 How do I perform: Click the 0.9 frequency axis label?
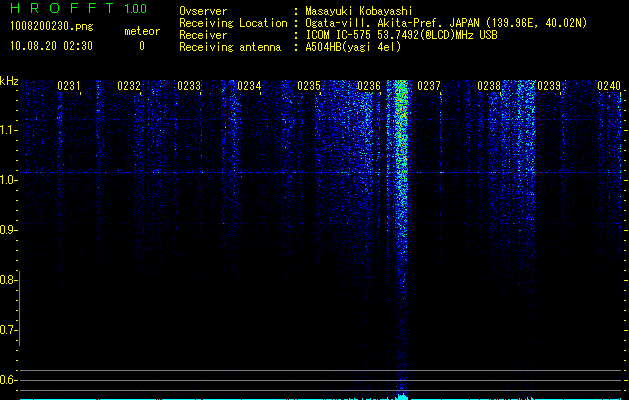point(8,230)
